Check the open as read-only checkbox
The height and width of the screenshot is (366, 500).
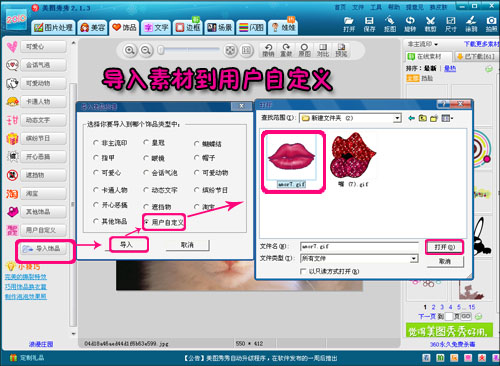pyautogui.click(x=303, y=271)
